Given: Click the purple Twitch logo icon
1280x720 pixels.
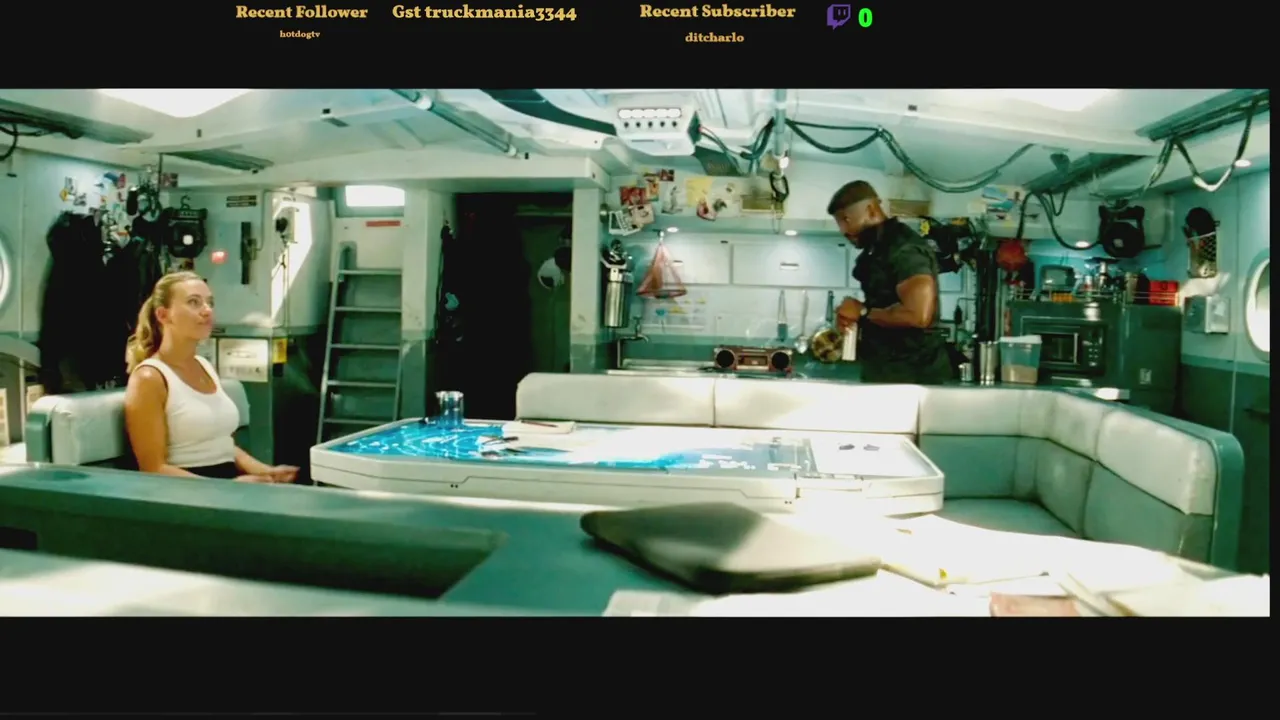Looking at the screenshot, I should point(838,16).
